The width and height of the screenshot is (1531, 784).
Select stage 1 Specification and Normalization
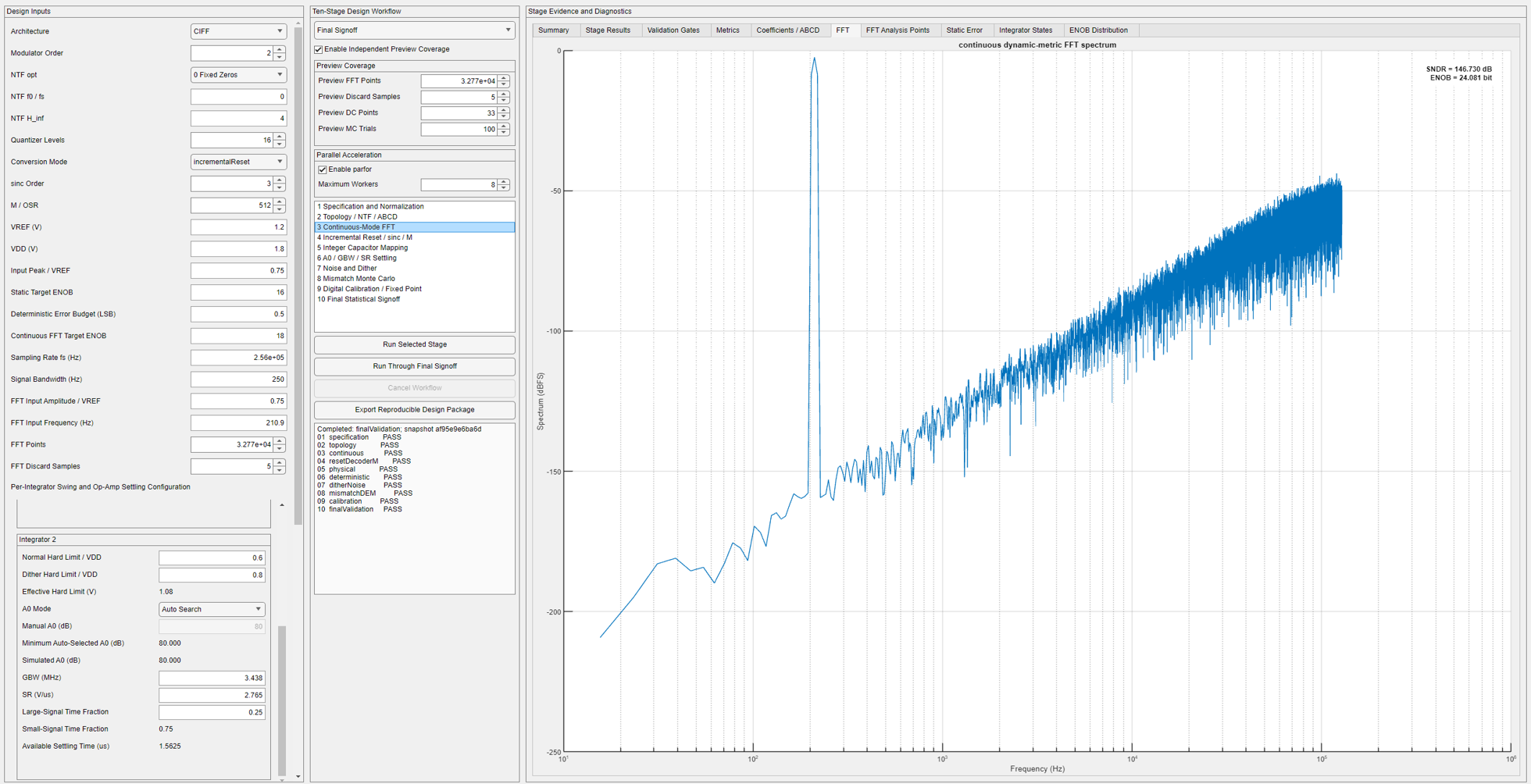414,207
